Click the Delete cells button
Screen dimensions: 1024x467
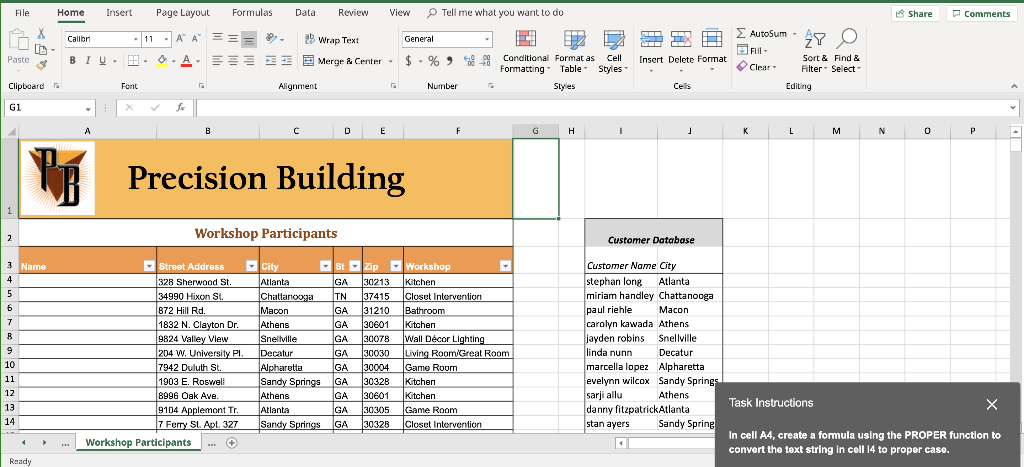tap(681, 51)
